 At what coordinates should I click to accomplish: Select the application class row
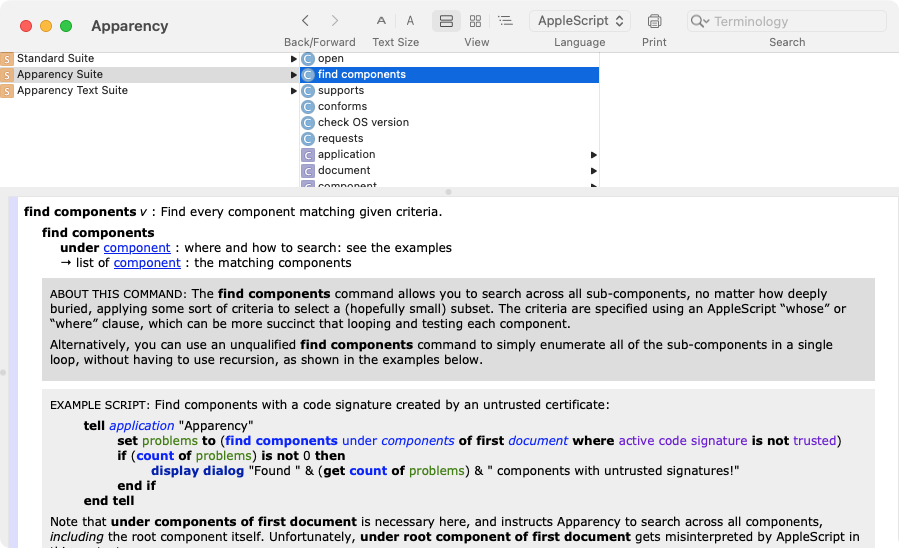pyautogui.click(x=450, y=155)
